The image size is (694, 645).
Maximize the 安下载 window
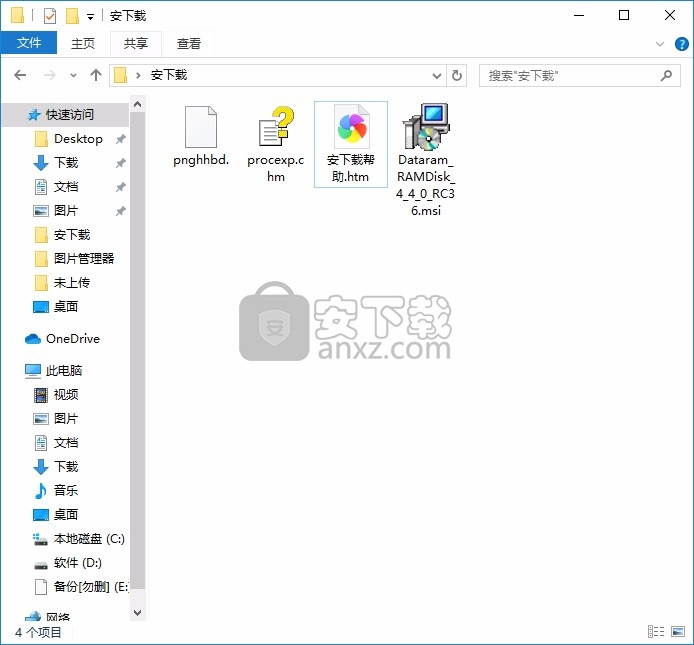point(624,15)
